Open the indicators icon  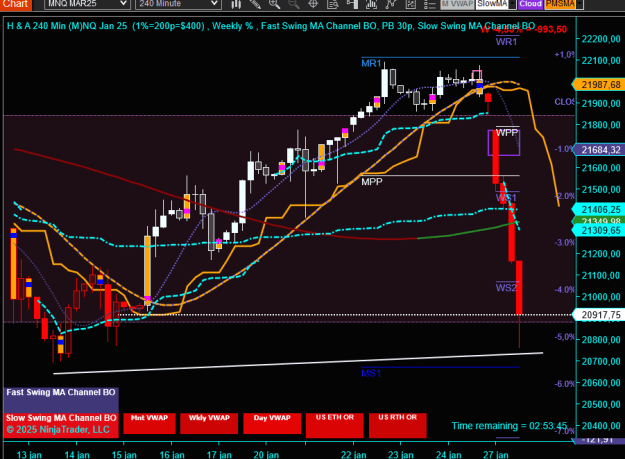coord(371,4)
